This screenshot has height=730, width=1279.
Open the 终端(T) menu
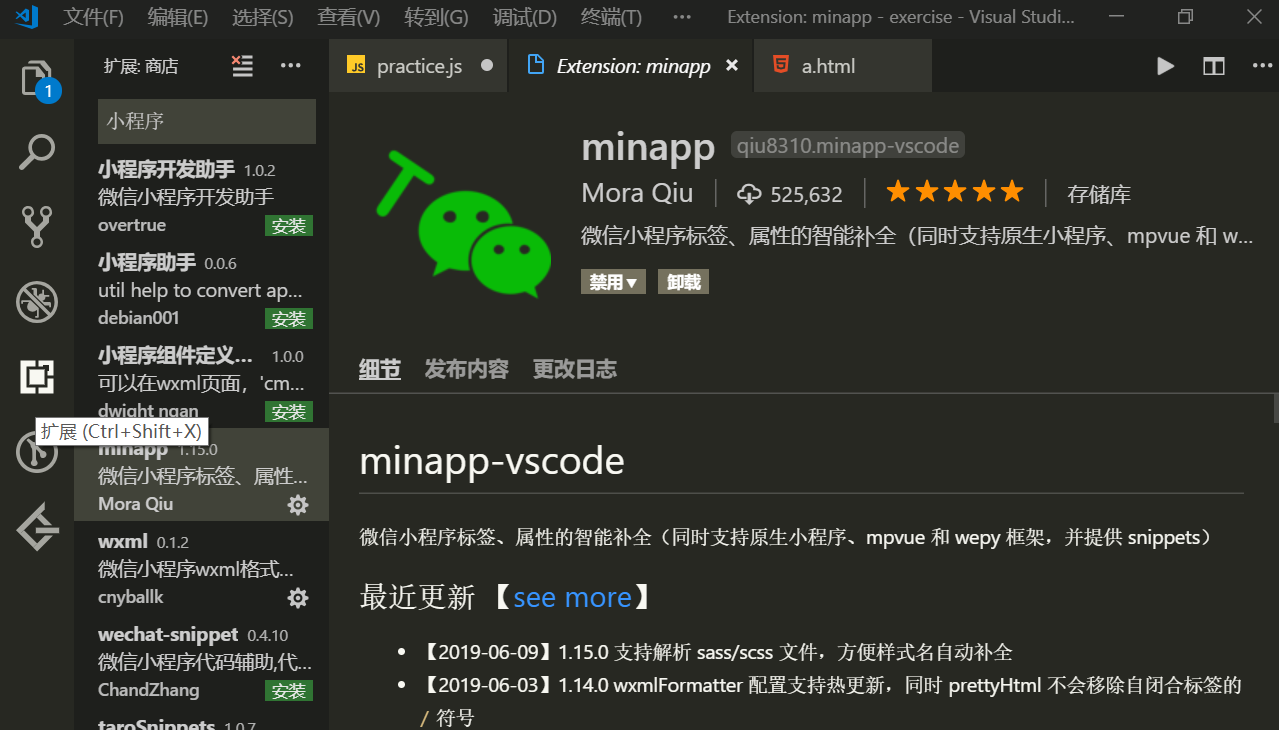pos(612,17)
